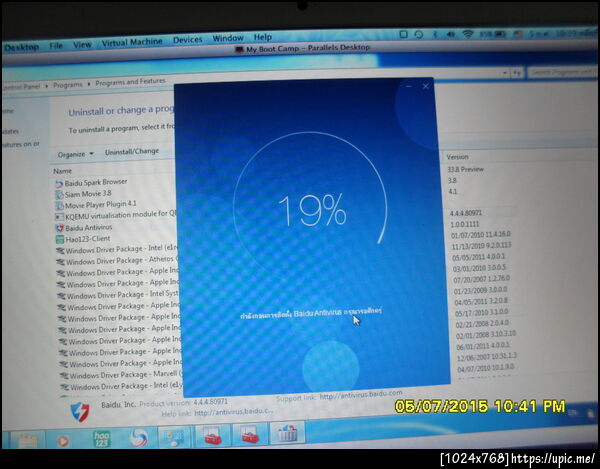Click version cell 02/01/2008 3.10.3.10
The height and width of the screenshot is (469, 600).
tap(486, 335)
